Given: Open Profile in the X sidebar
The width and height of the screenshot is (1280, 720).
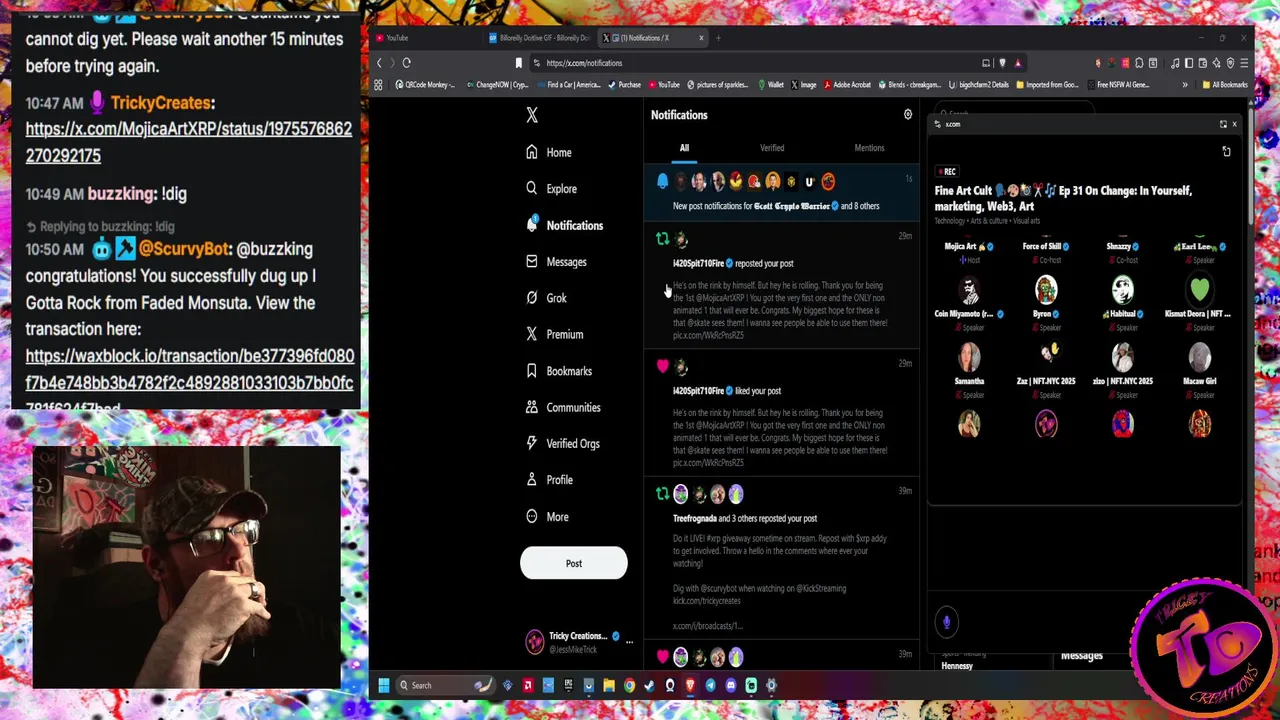Looking at the screenshot, I should tap(549, 479).
